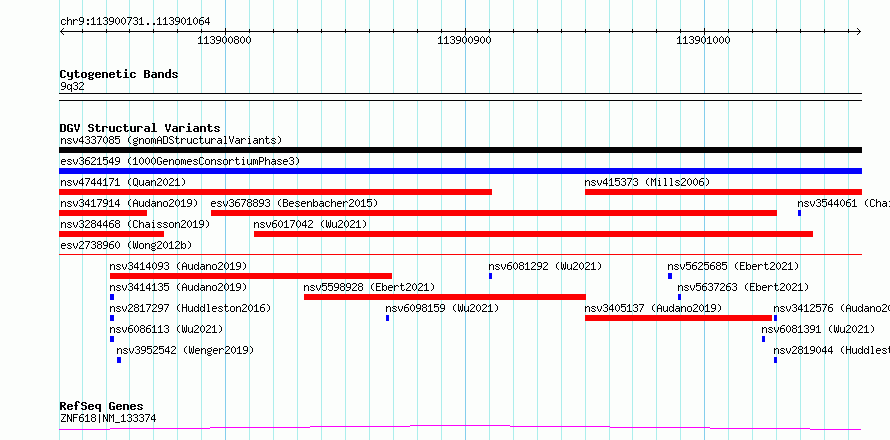Select nsv5637263 (Ebert2021) blue marker
Screen dimensions: 890x440
click(679, 297)
